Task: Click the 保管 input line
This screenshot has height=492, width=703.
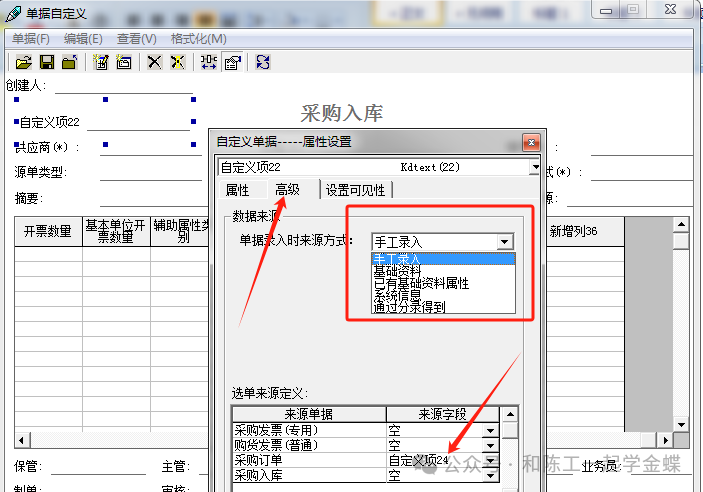Action: point(98,467)
